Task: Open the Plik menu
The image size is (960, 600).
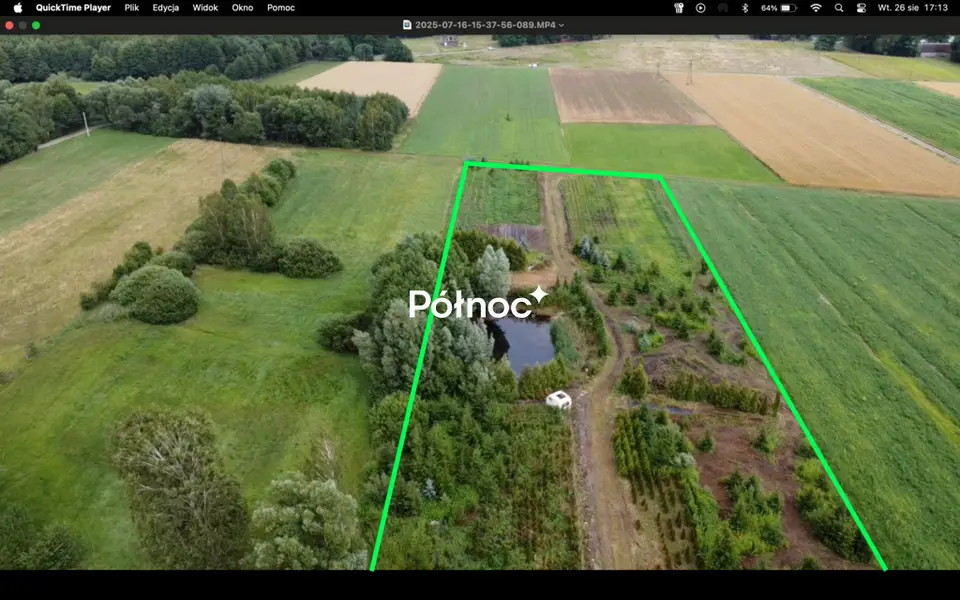Action: (x=132, y=8)
